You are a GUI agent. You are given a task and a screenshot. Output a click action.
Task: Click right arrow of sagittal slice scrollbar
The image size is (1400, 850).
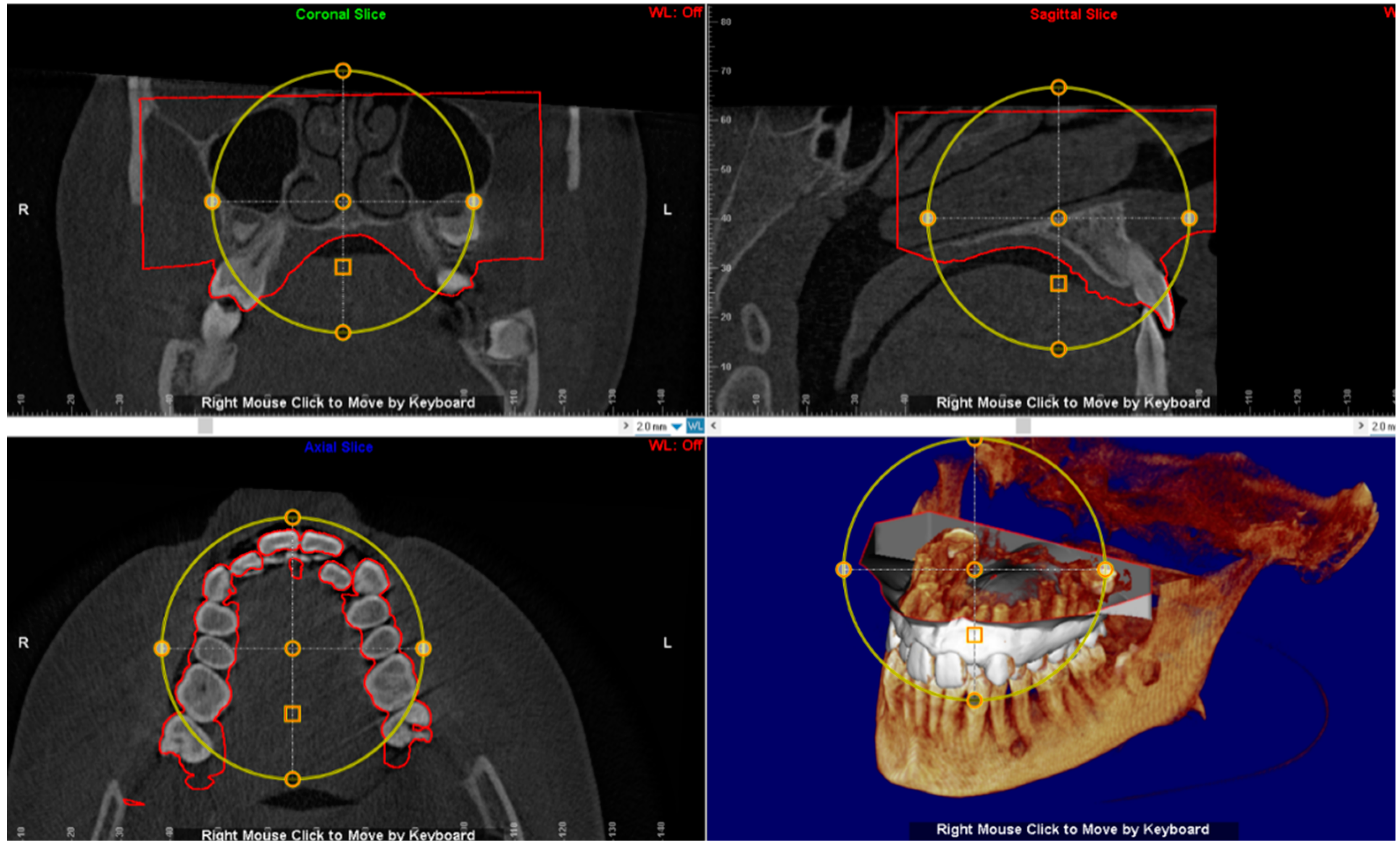pos(1361,426)
